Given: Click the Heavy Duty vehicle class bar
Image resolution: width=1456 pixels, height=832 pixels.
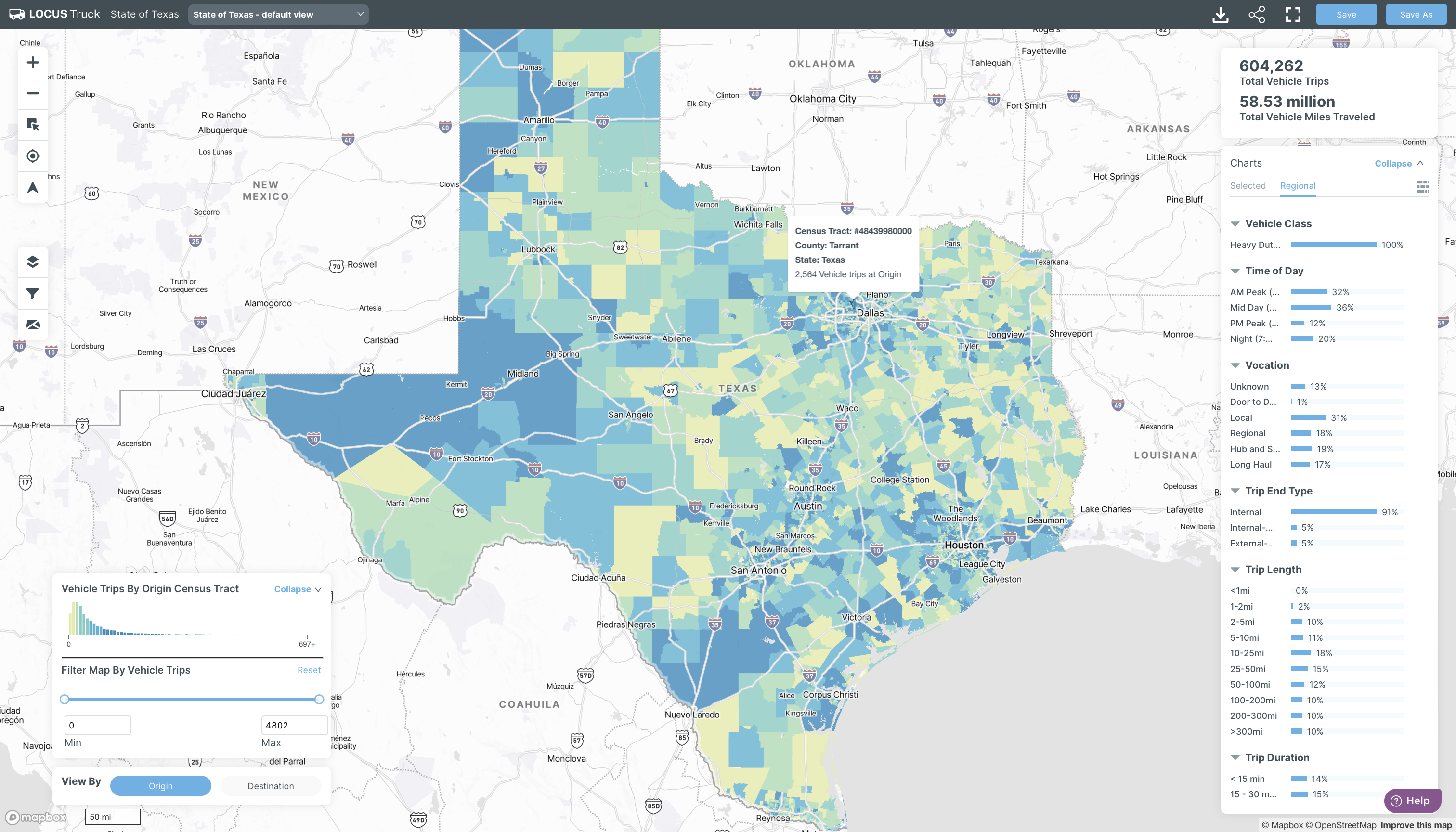Looking at the screenshot, I should click(x=1333, y=245).
